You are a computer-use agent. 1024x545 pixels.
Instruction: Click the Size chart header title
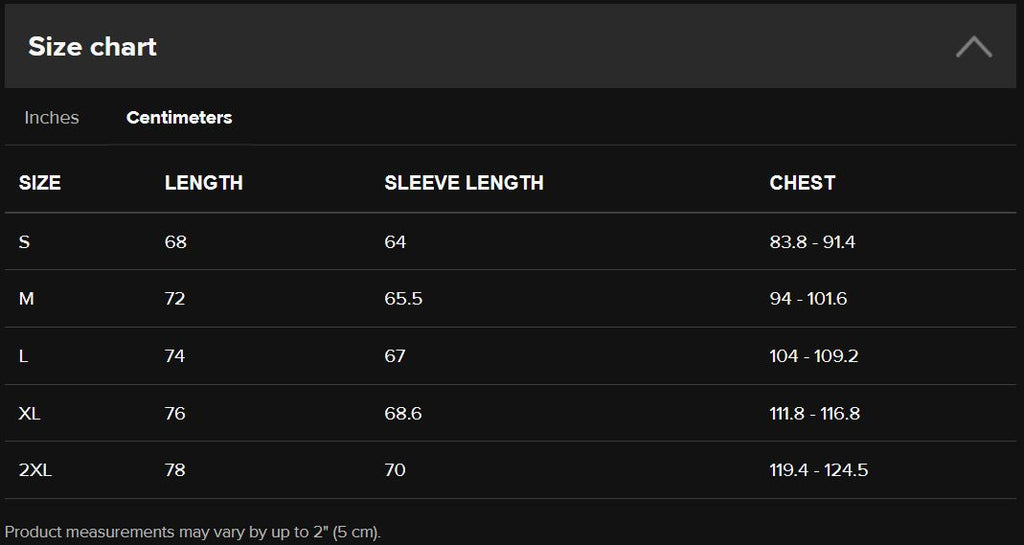pos(92,46)
